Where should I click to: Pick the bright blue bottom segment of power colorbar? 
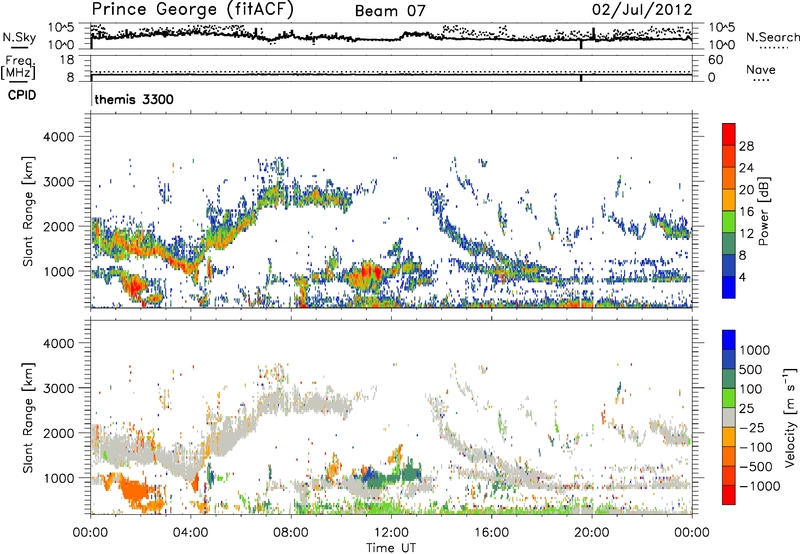(729, 287)
